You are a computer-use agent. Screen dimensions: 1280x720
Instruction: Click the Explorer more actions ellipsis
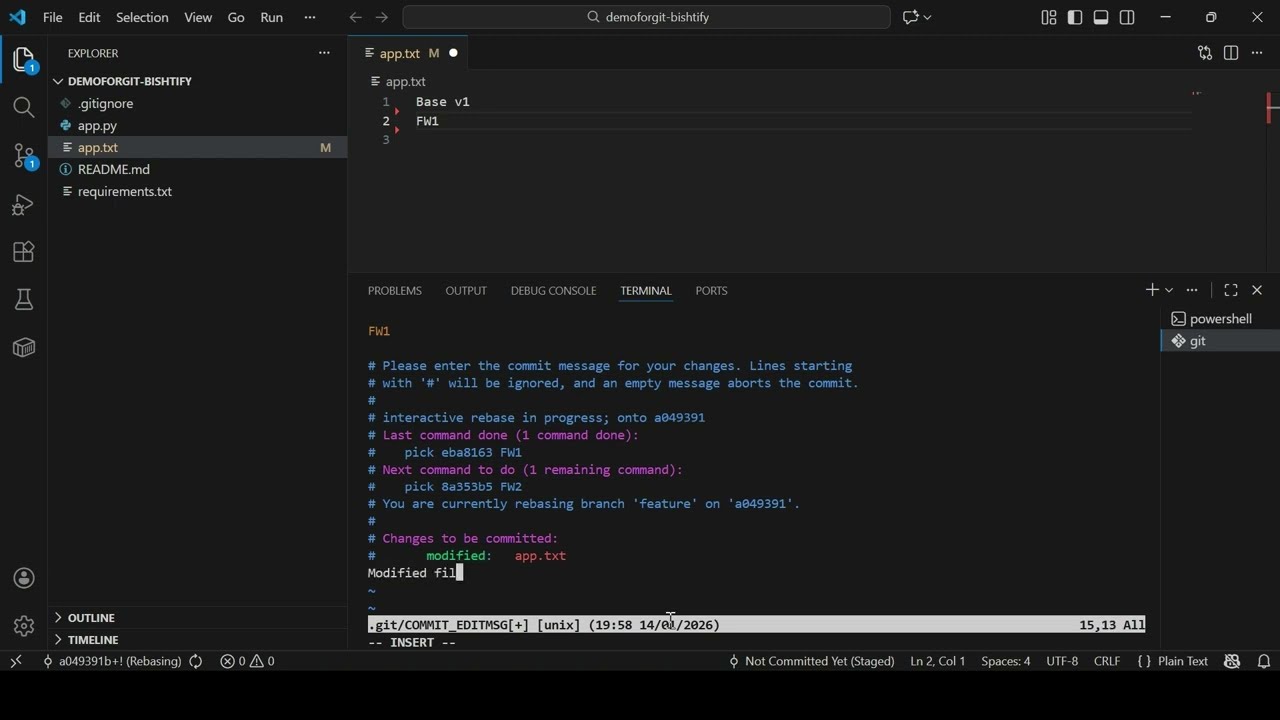(324, 53)
